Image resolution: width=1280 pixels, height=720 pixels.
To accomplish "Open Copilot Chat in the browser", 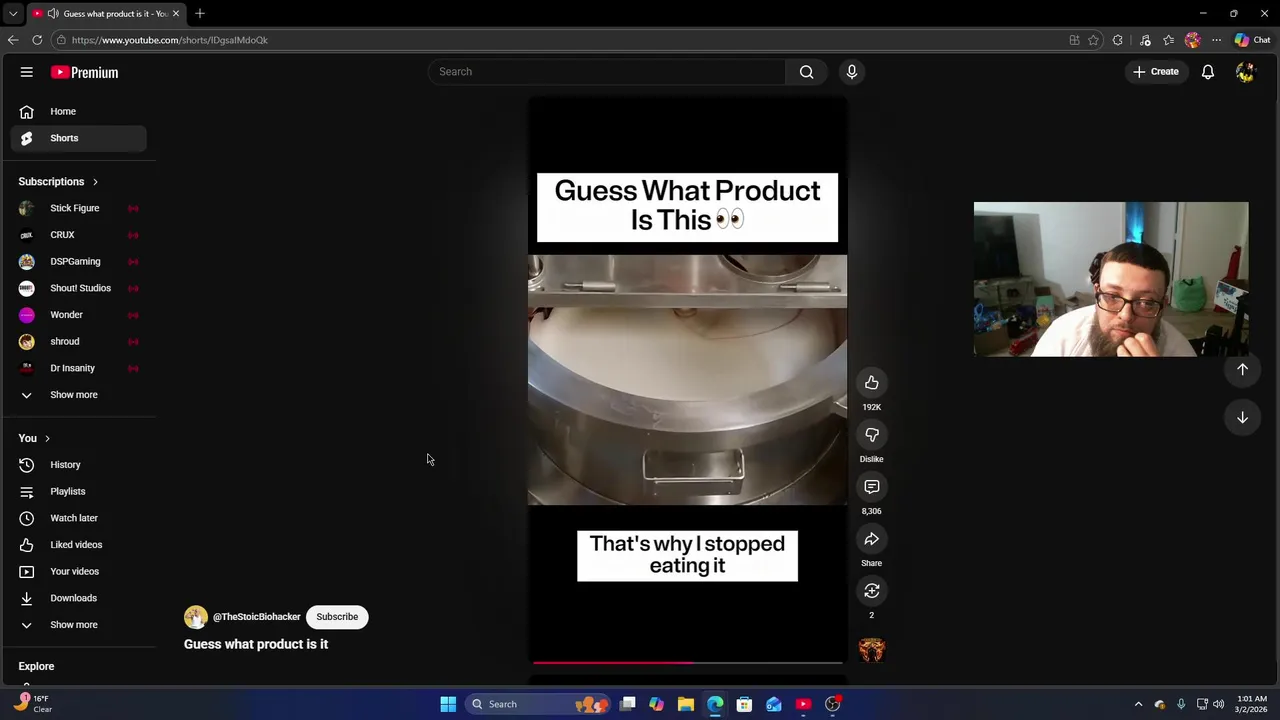I will [1252, 40].
